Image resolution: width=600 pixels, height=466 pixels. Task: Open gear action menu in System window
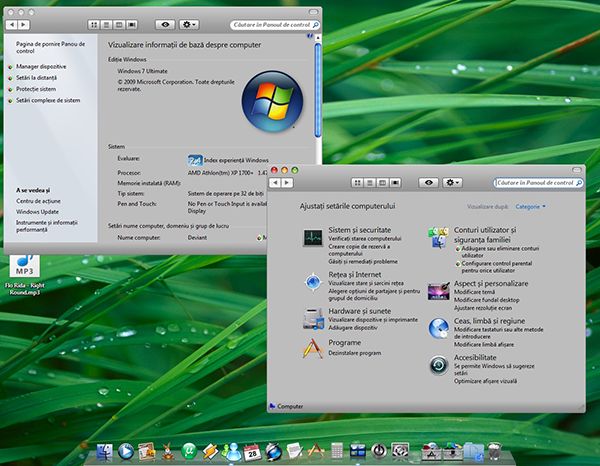[x=189, y=24]
